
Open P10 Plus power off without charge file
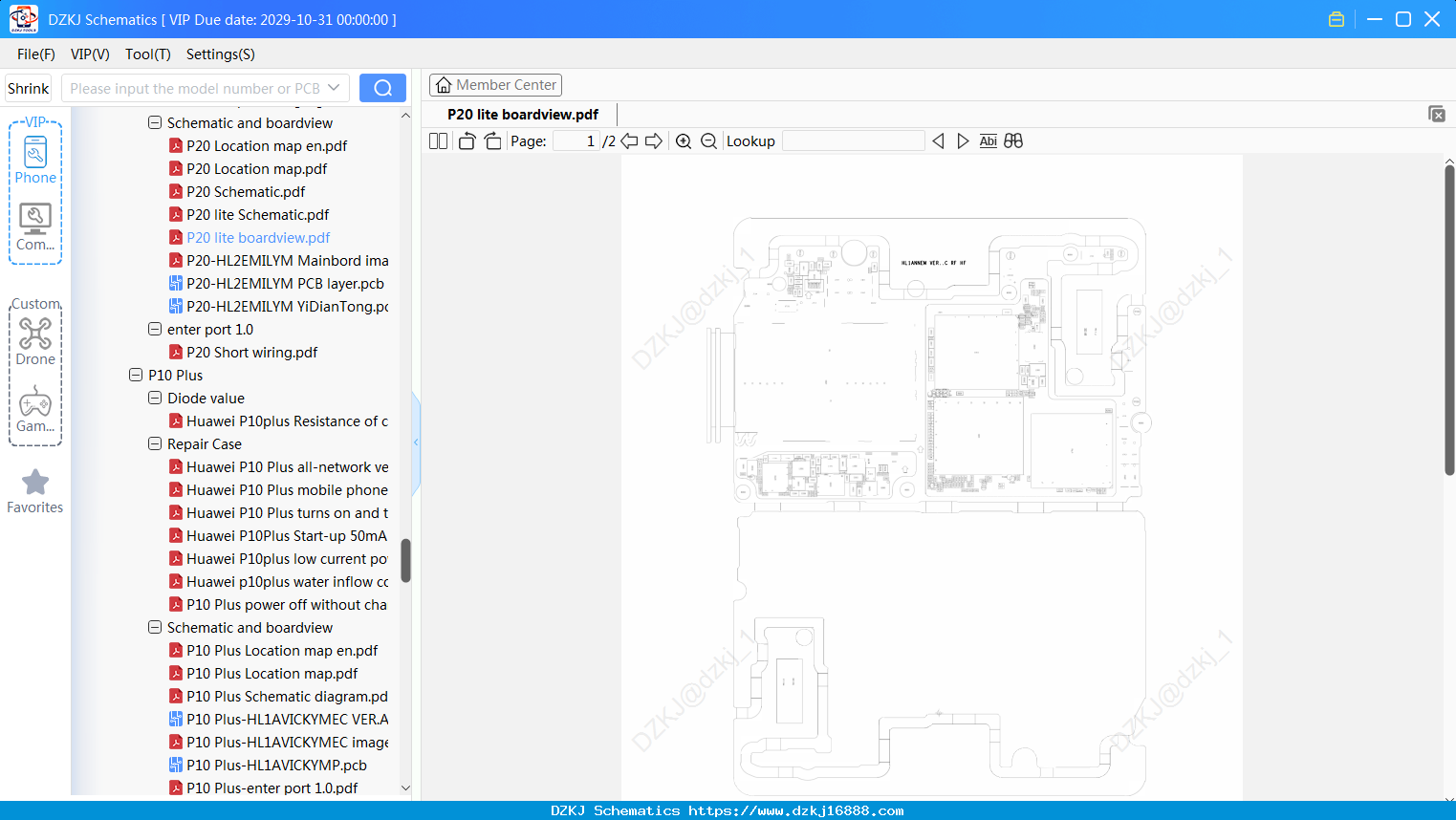point(287,604)
